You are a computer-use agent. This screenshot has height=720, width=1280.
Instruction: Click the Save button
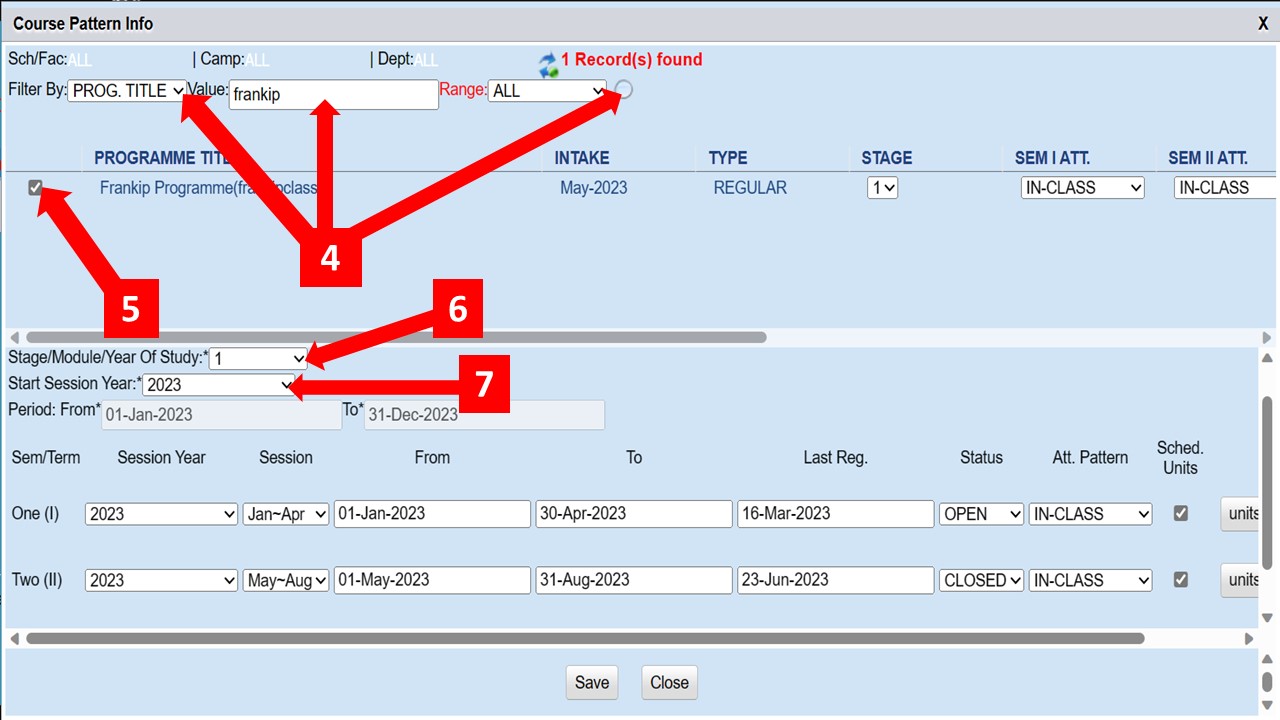point(591,683)
